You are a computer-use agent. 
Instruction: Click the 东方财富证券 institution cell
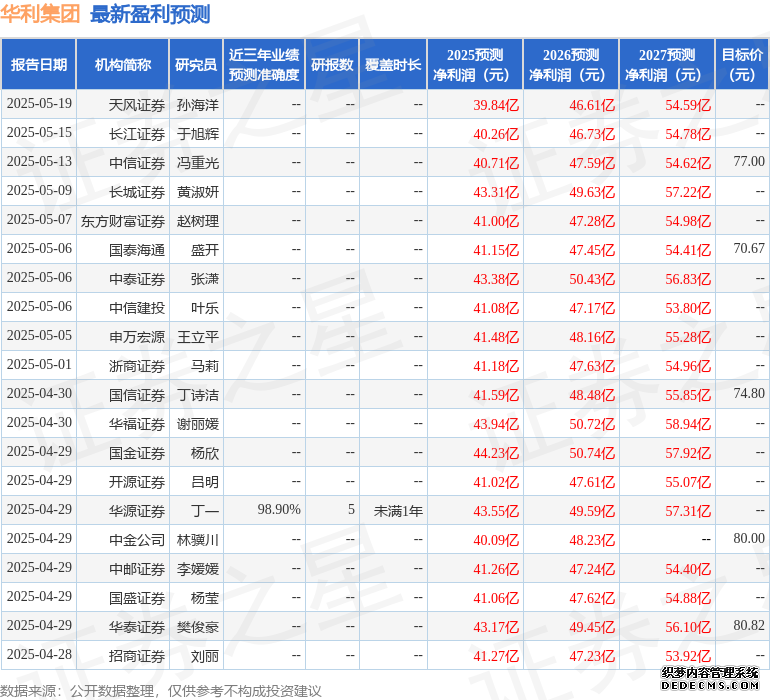(x=123, y=221)
